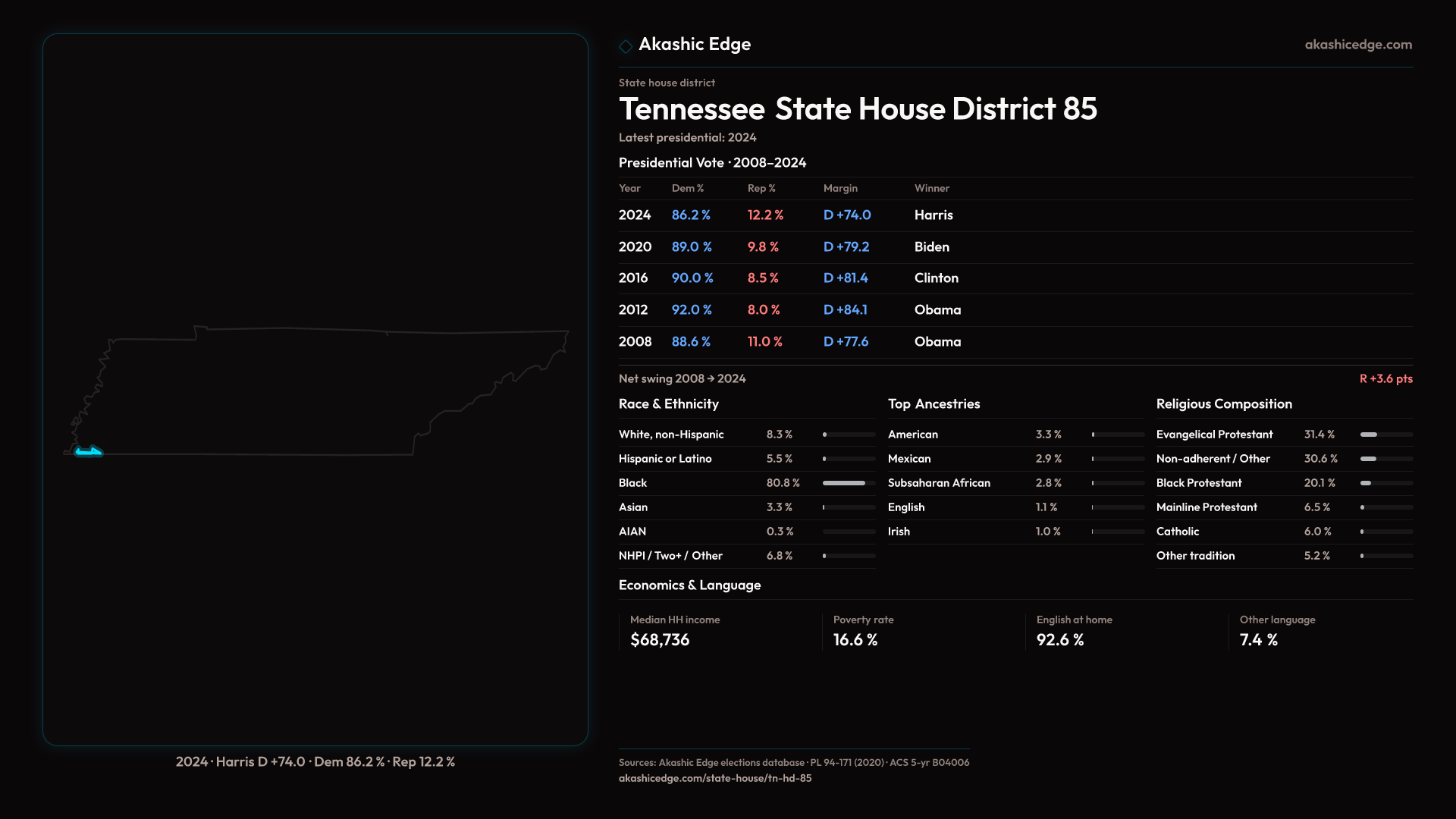Click the Tennessee state outline map

(x=318, y=391)
